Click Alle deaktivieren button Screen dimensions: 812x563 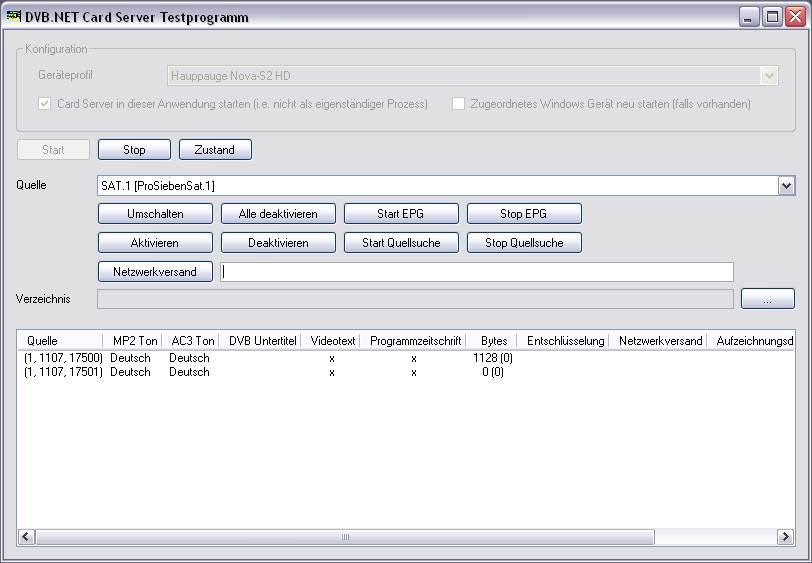(278, 214)
